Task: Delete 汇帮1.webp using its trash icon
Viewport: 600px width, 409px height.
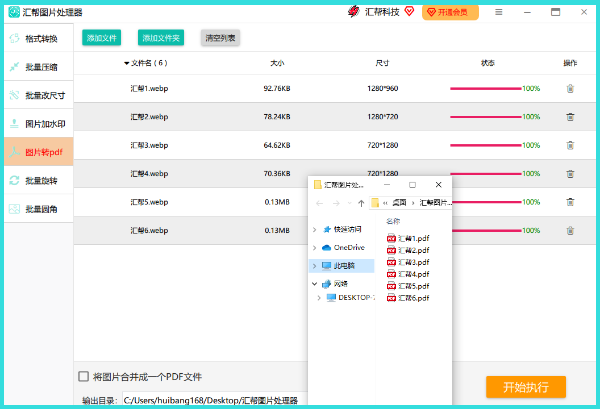Action: click(x=570, y=88)
